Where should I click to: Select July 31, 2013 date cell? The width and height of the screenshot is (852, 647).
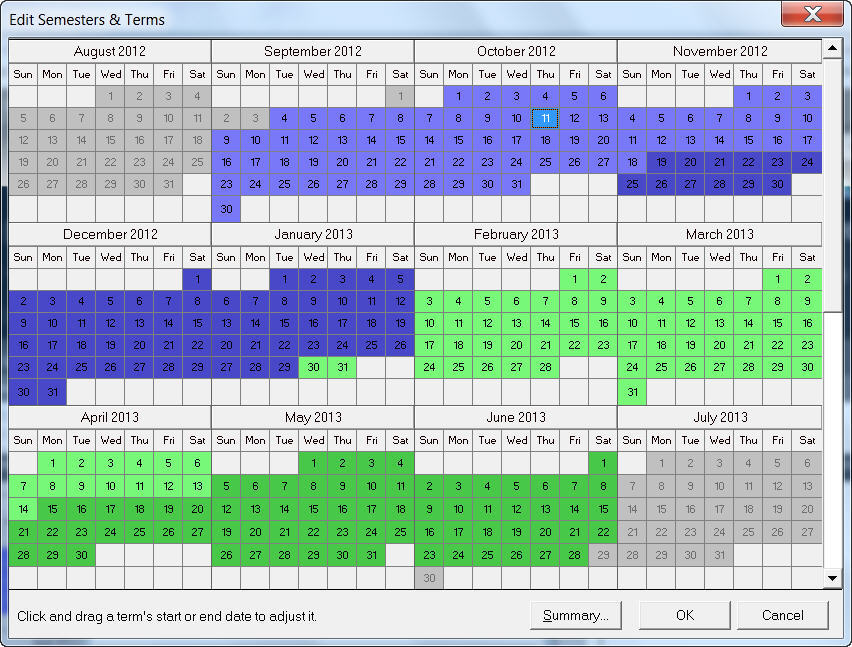[x=719, y=555]
